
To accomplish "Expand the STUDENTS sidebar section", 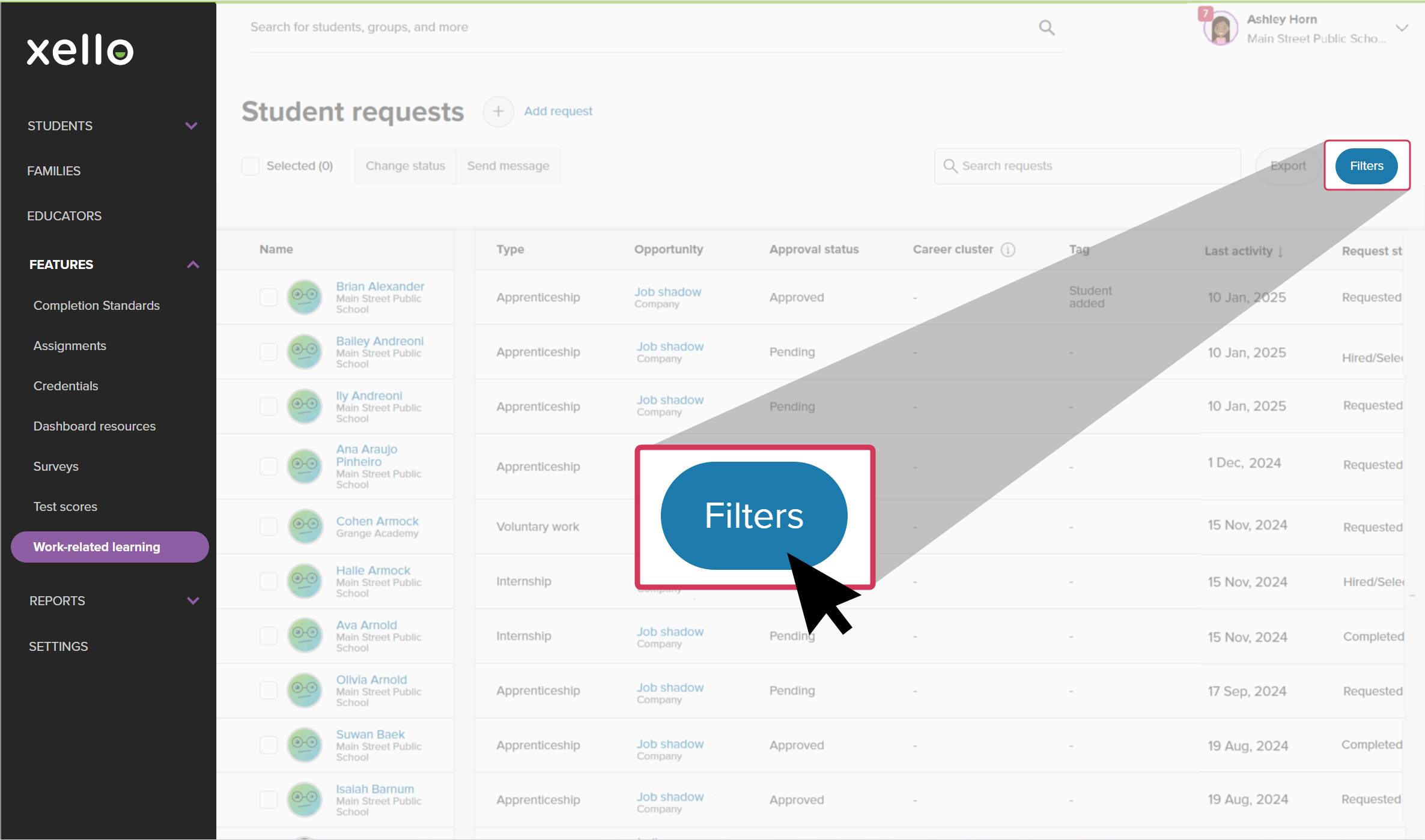I will [191, 126].
